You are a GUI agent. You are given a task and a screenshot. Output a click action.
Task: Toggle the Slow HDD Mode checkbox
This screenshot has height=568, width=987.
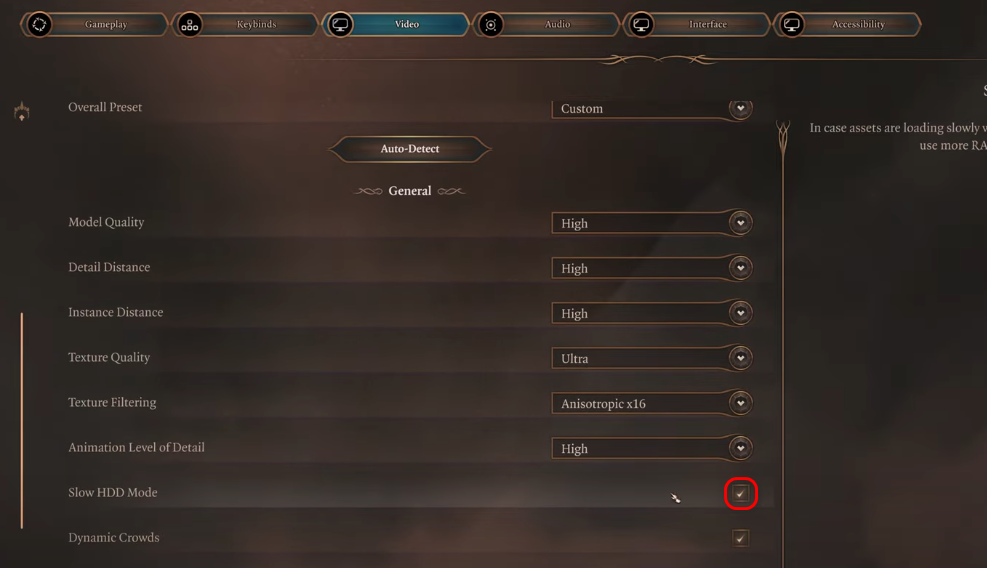tap(740, 494)
